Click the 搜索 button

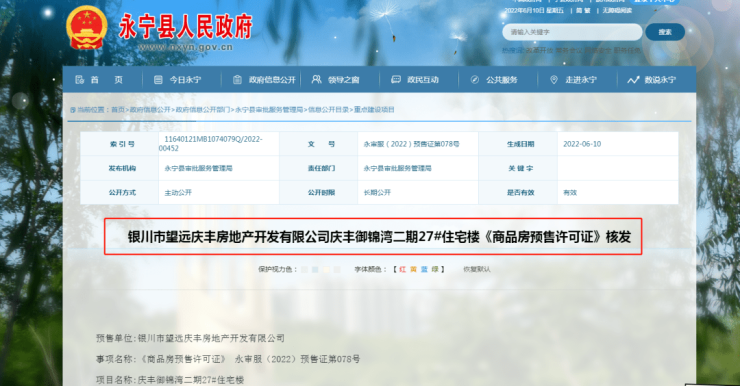pyautogui.click(x=665, y=32)
